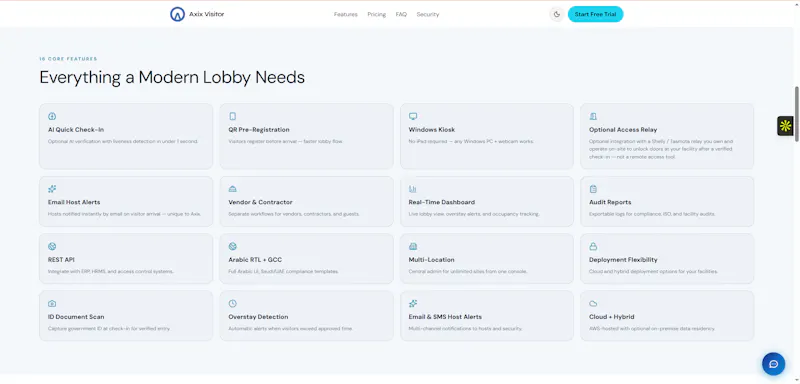800x384 pixels.
Task: Click the Full Arabic UI compliance description
Action: 283,272
